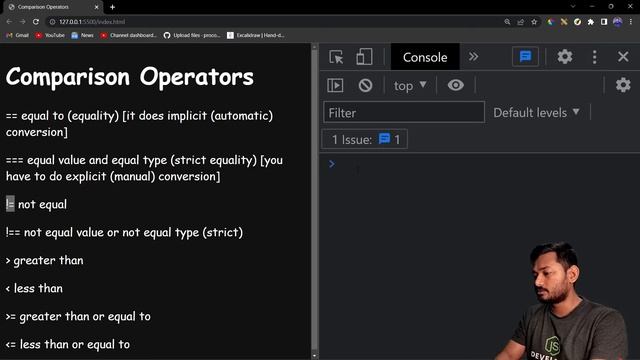The width and height of the screenshot is (640, 360).
Task: Open the top JavaScript context dropdown
Action: [x=410, y=86]
